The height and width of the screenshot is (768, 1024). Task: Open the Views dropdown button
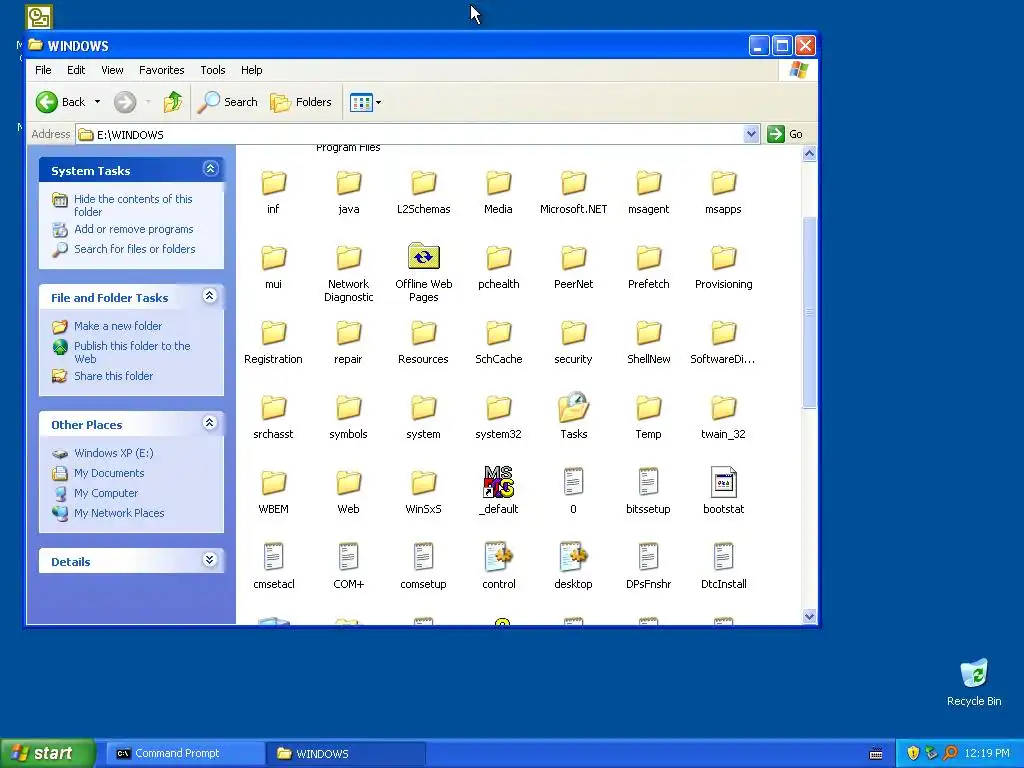tap(365, 102)
